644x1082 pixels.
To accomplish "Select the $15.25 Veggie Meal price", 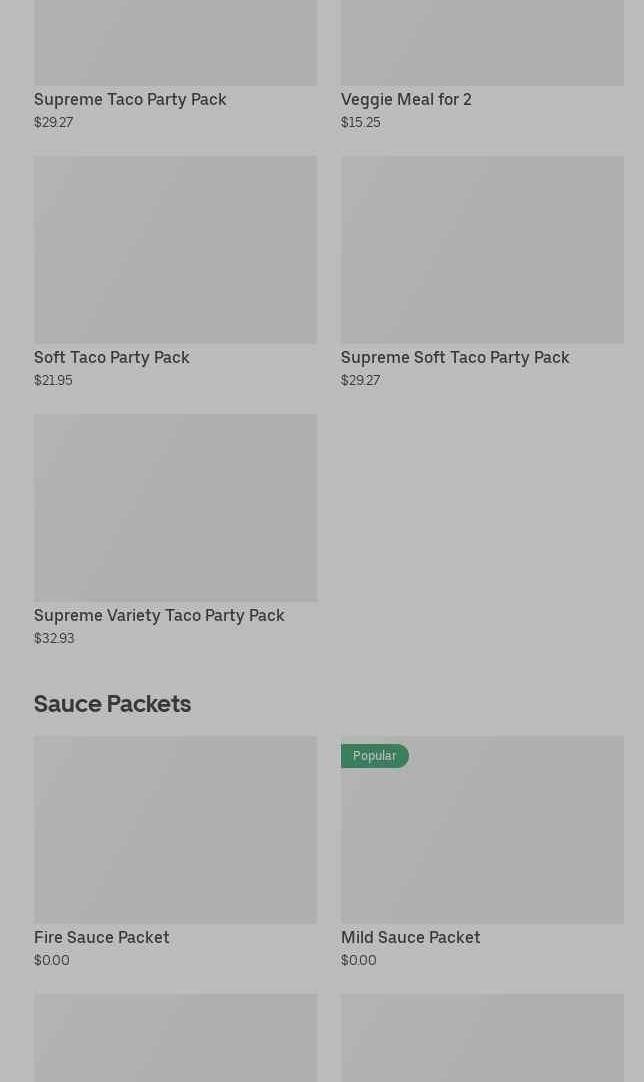I will 360,122.
